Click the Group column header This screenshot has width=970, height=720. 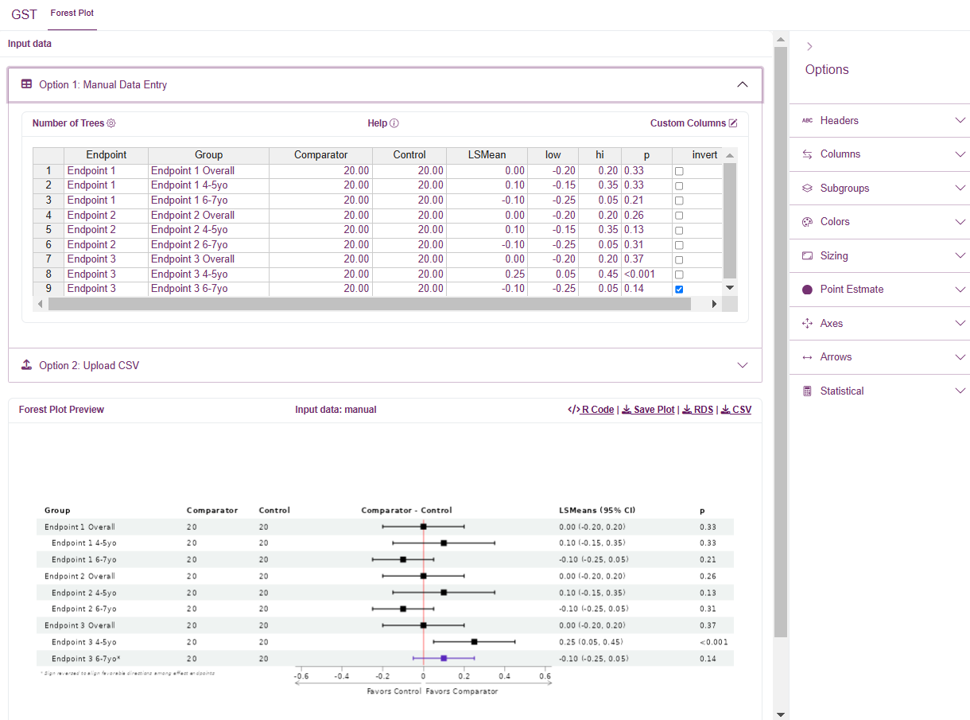tap(209, 155)
